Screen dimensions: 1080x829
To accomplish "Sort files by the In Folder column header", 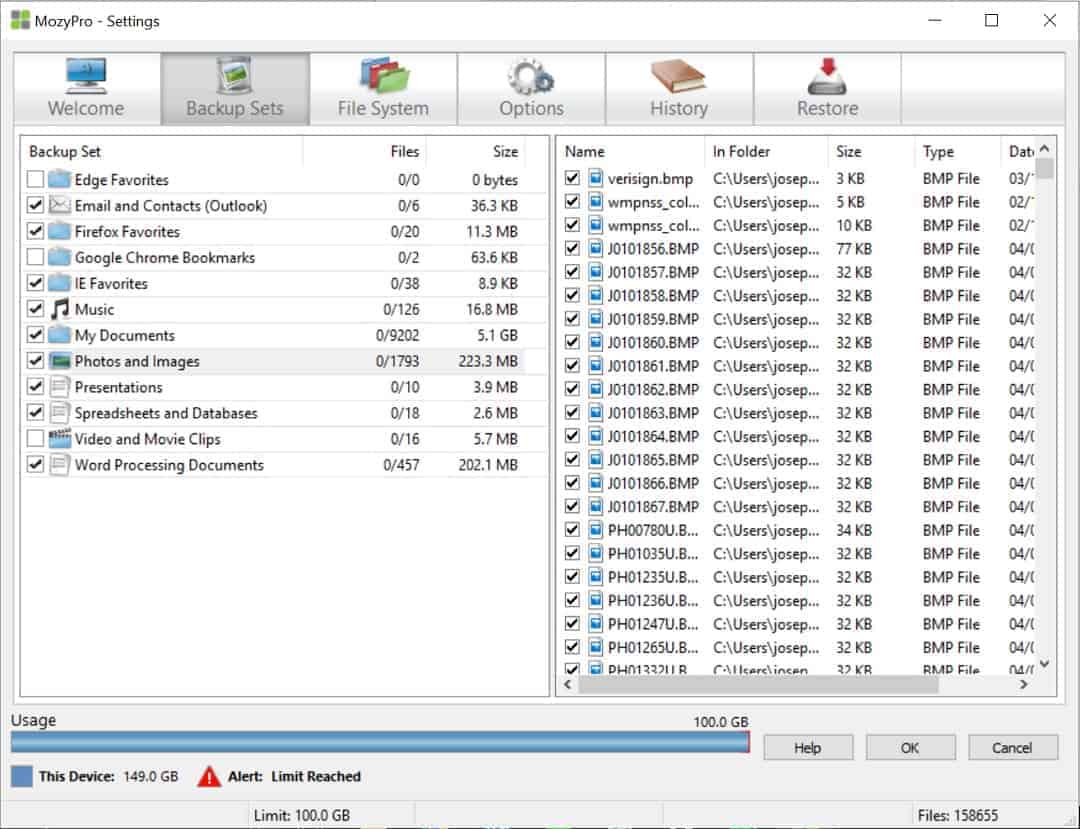I will coord(766,151).
